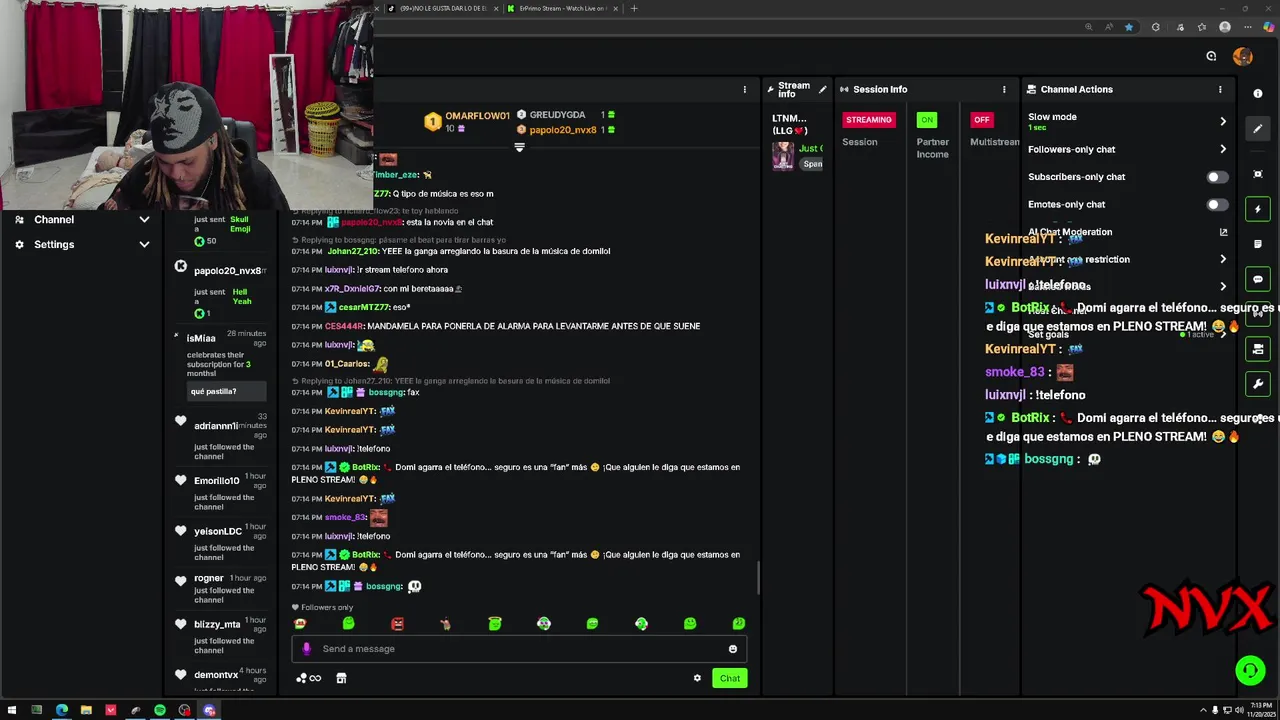
Task: Edit Stream info with the pencil icon
Action: coord(823,89)
